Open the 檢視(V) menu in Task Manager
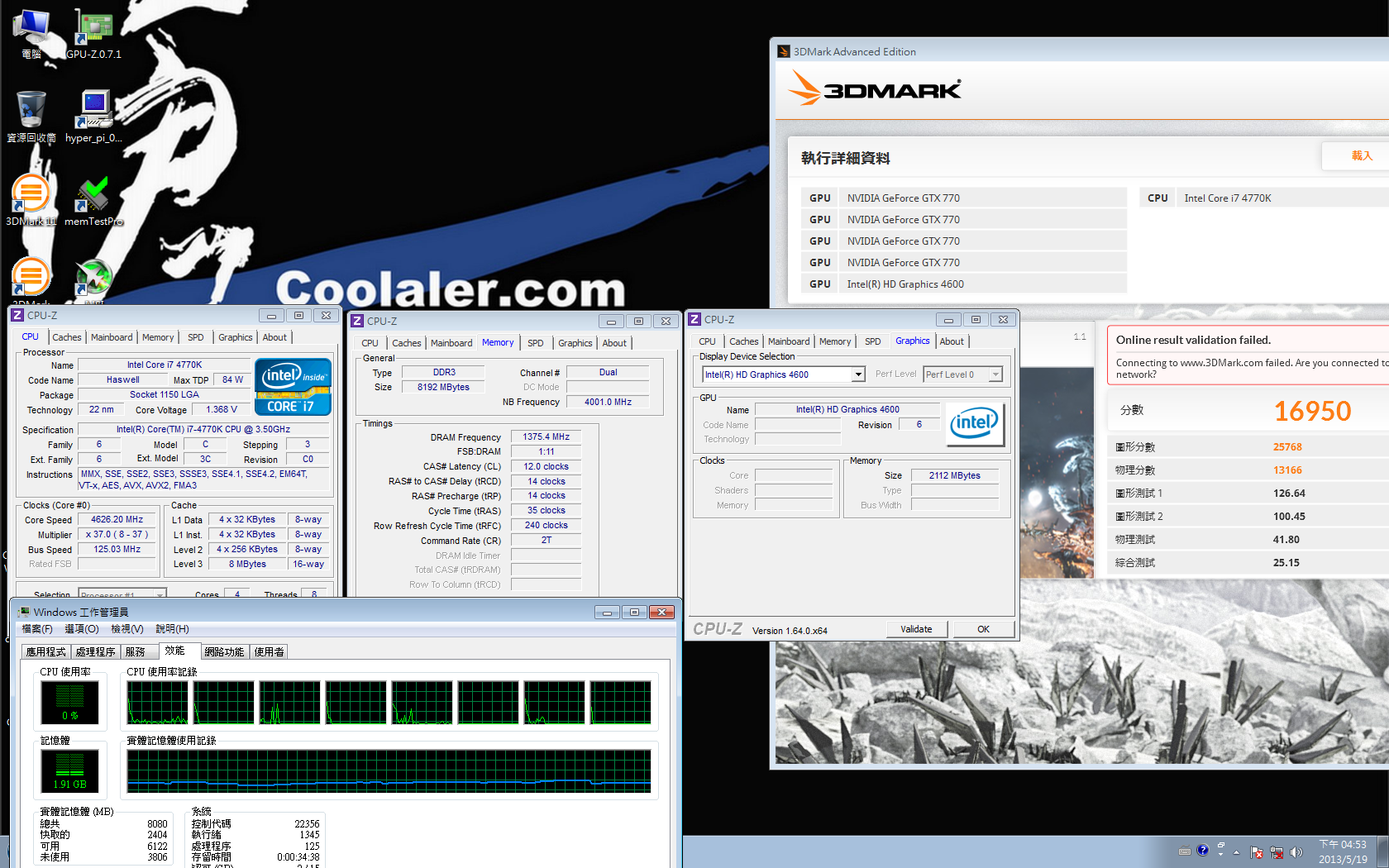 pyautogui.click(x=127, y=629)
